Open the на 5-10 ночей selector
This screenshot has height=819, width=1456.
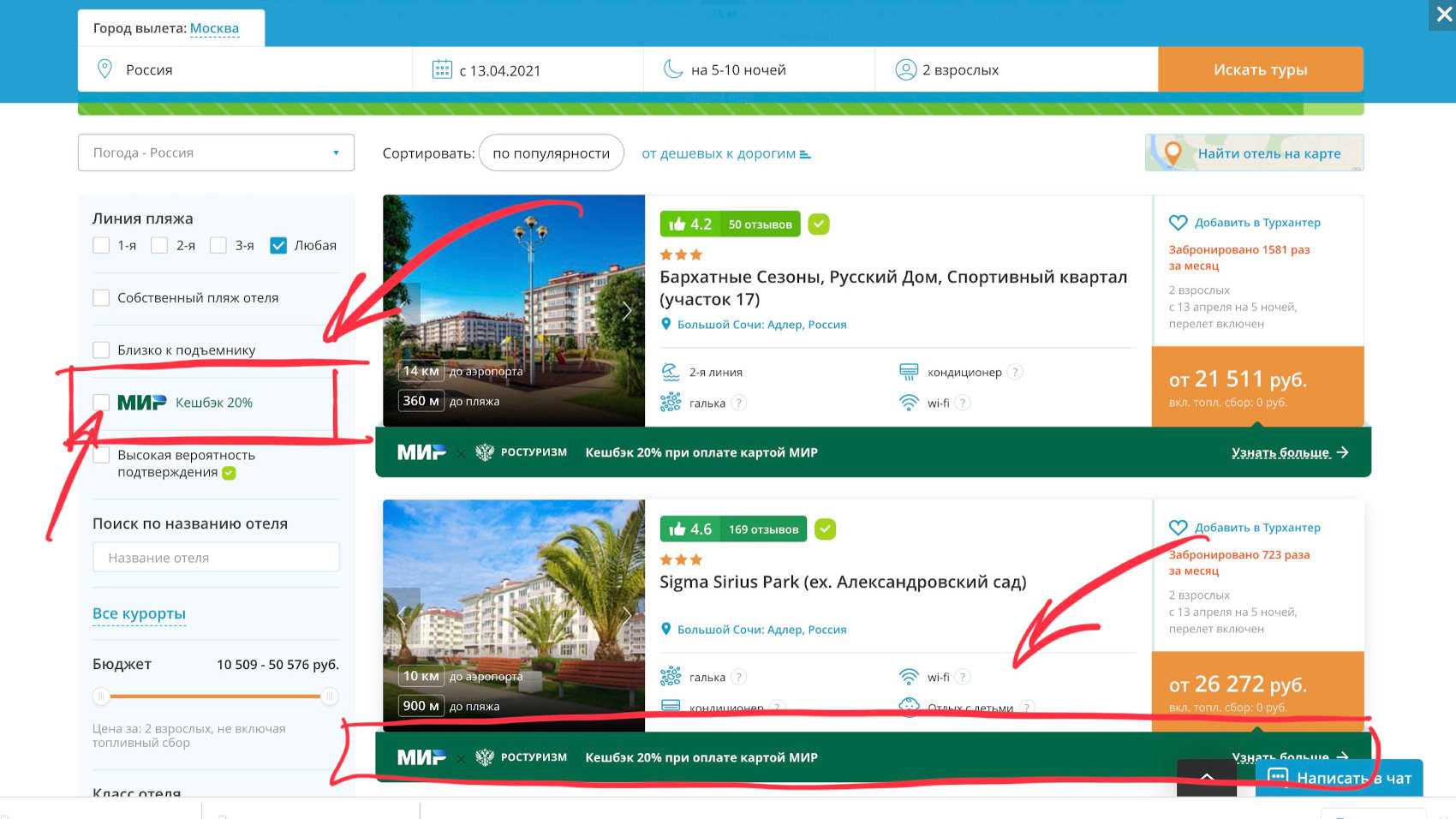click(738, 70)
